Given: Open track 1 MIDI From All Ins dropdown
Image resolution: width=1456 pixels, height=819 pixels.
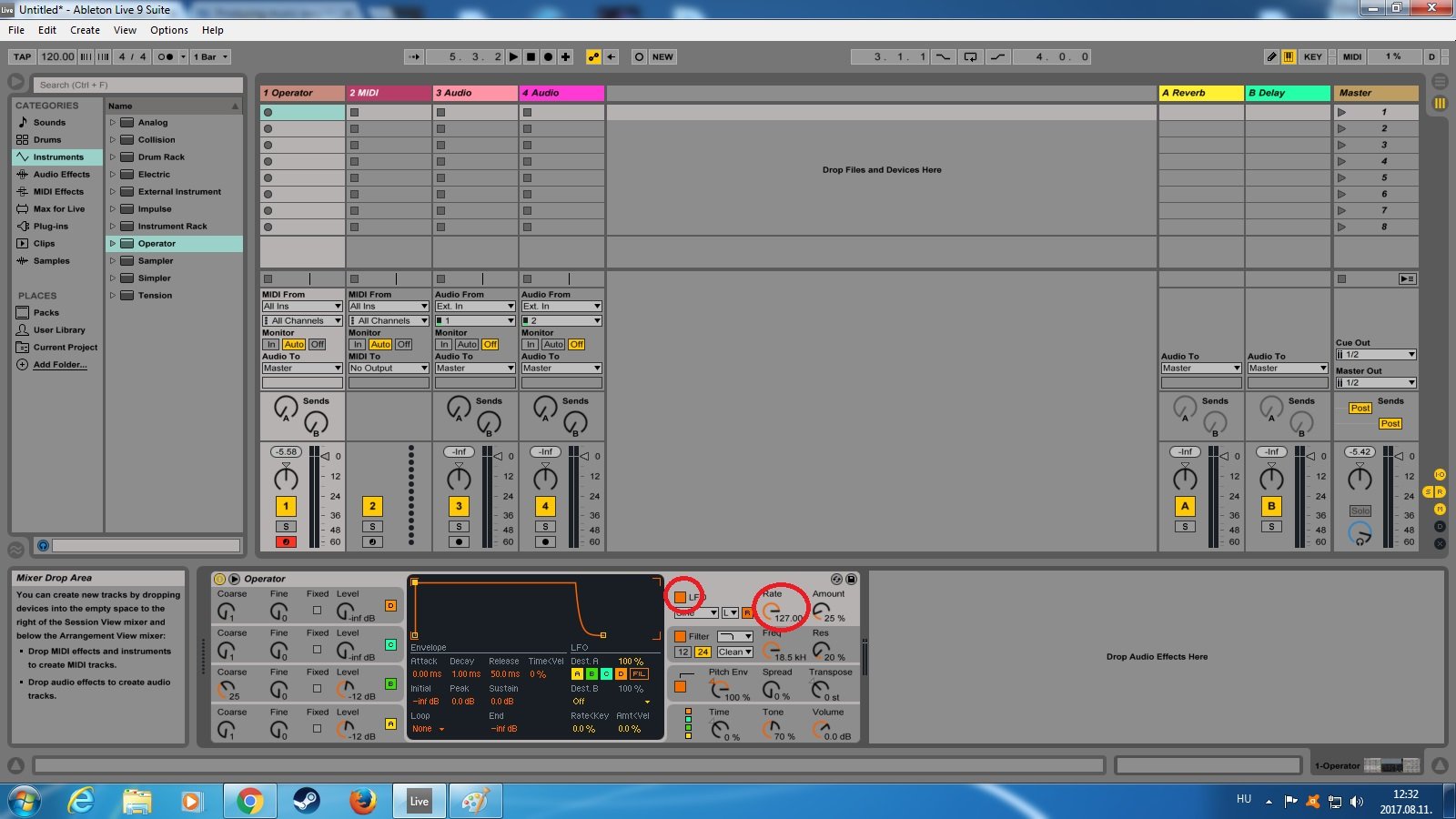Looking at the screenshot, I should tap(302, 306).
